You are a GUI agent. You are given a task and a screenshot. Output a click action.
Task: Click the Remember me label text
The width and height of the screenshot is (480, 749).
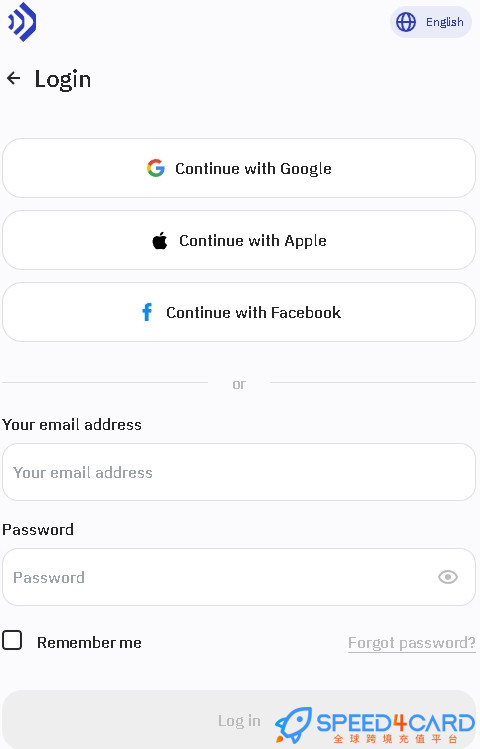pyautogui.click(x=89, y=642)
